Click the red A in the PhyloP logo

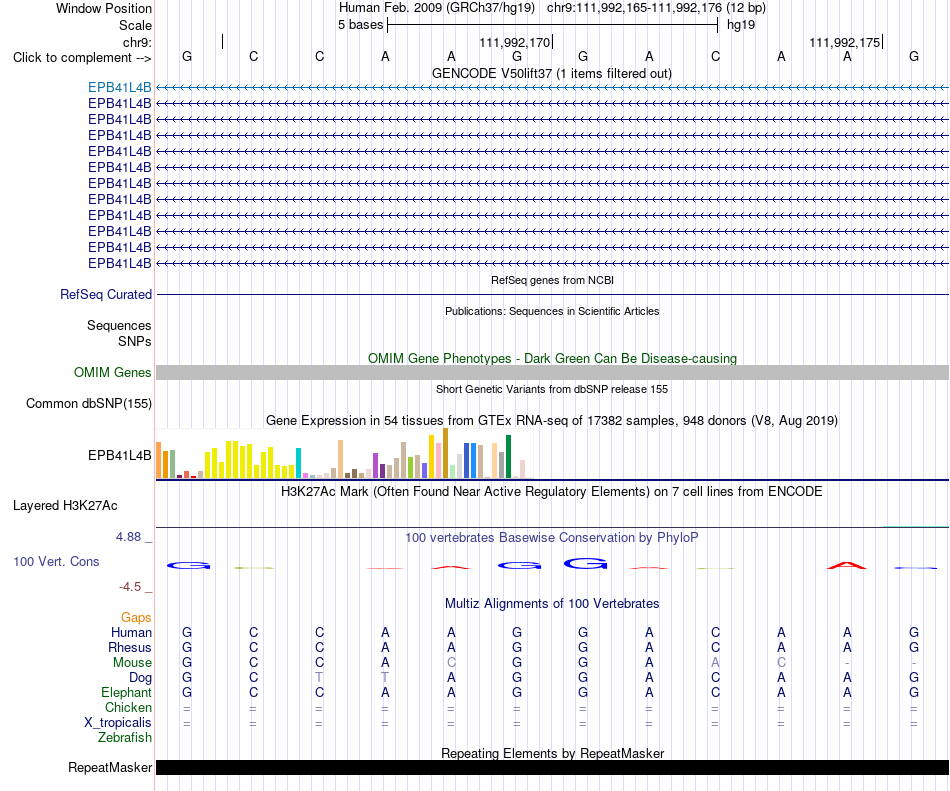847,566
